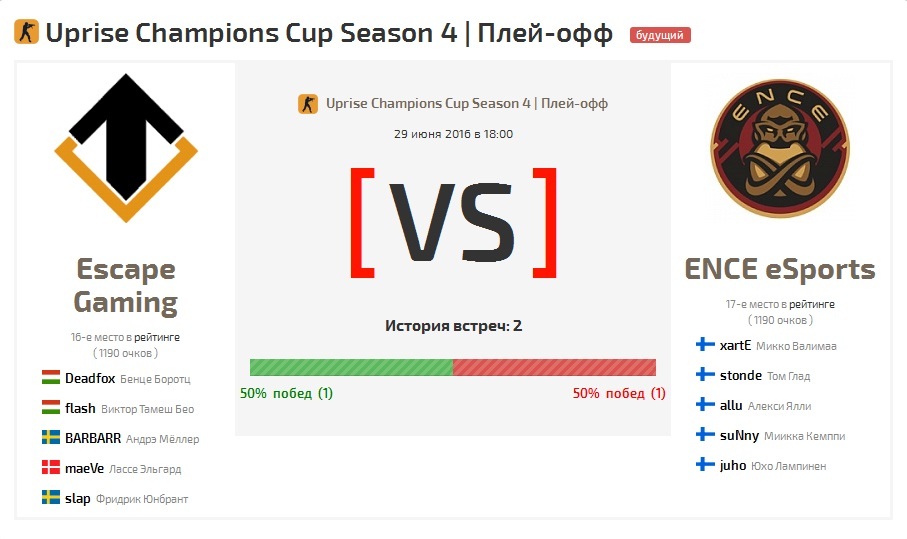The height and width of the screenshot is (539, 907).
Task: Click the CS icon beside the page title
Action: (x=27, y=33)
